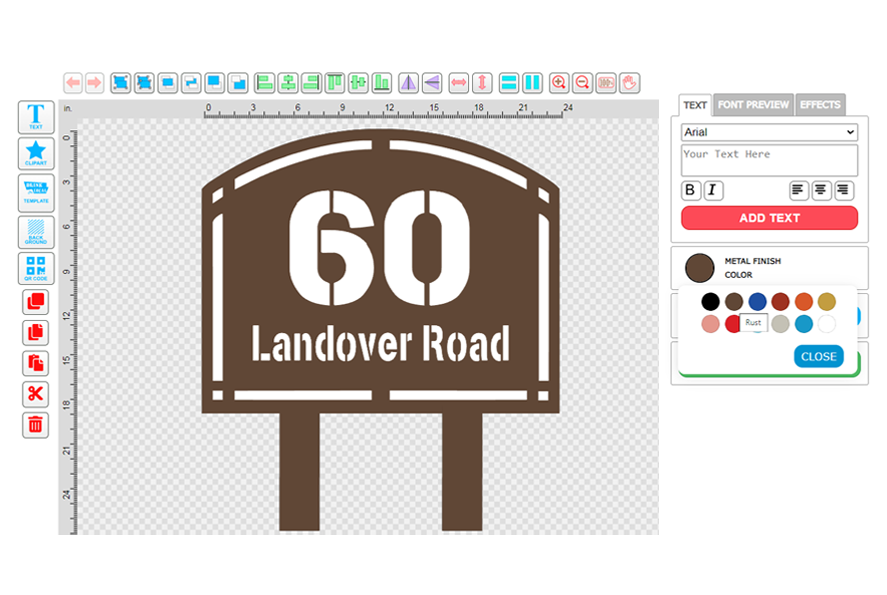Image resolution: width=887 pixels, height=595 pixels.
Task: Open the Clipart star tool
Action: [x=36, y=153]
